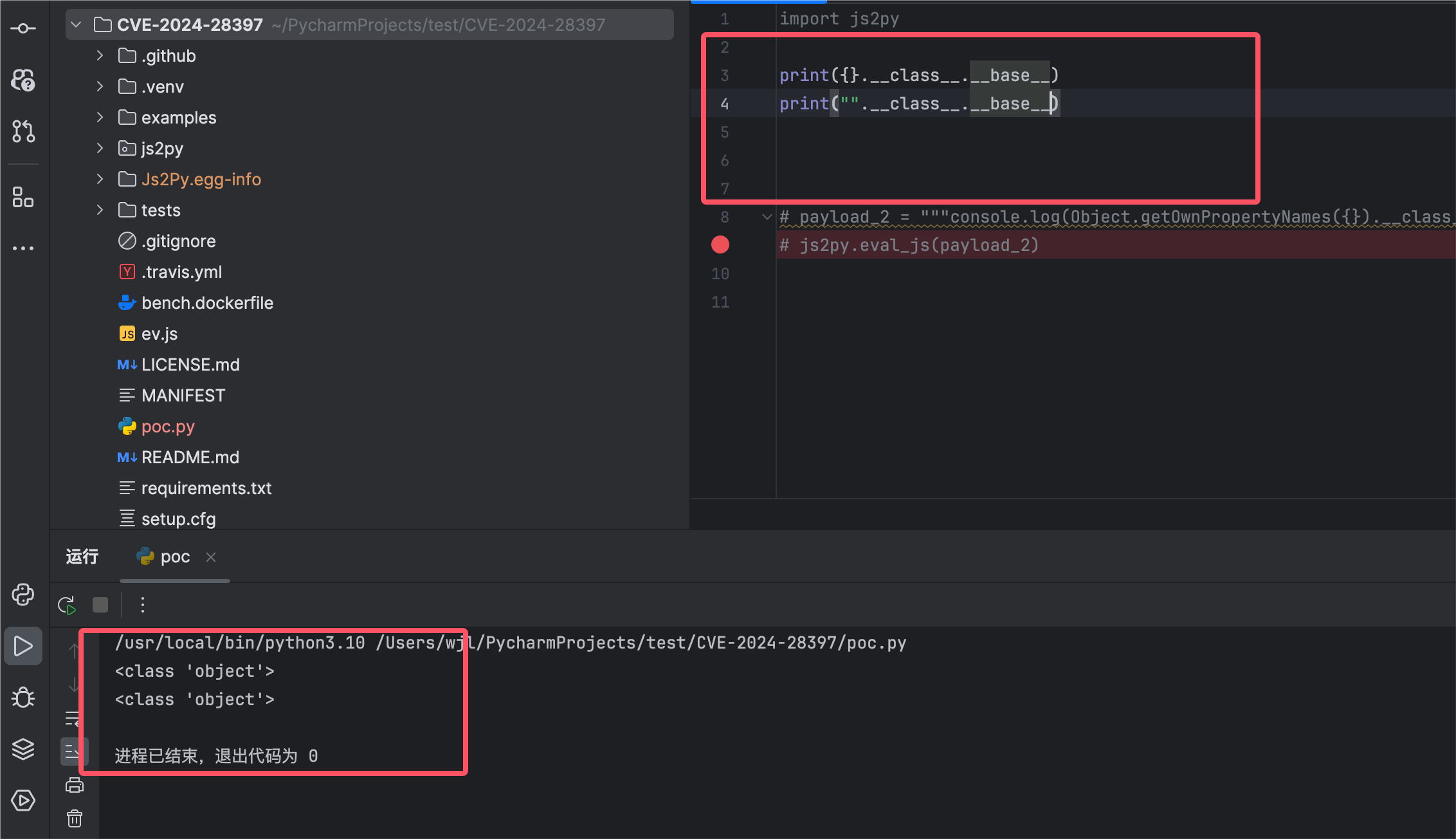Image resolution: width=1456 pixels, height=839 pixels.
Task: Open the Python Console tool window
Action: pos(23,595)
